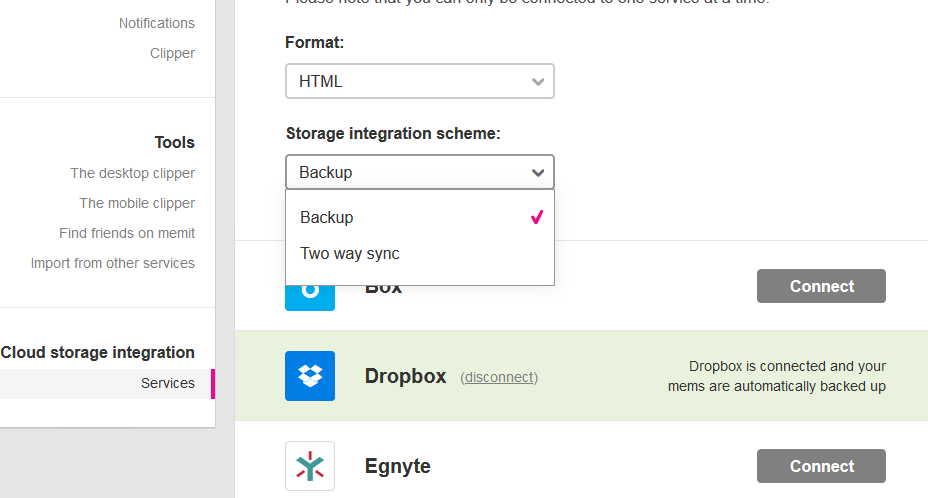The image size is (928, 498).
Task: Click the Box logo icon
Action: point(310,296)
